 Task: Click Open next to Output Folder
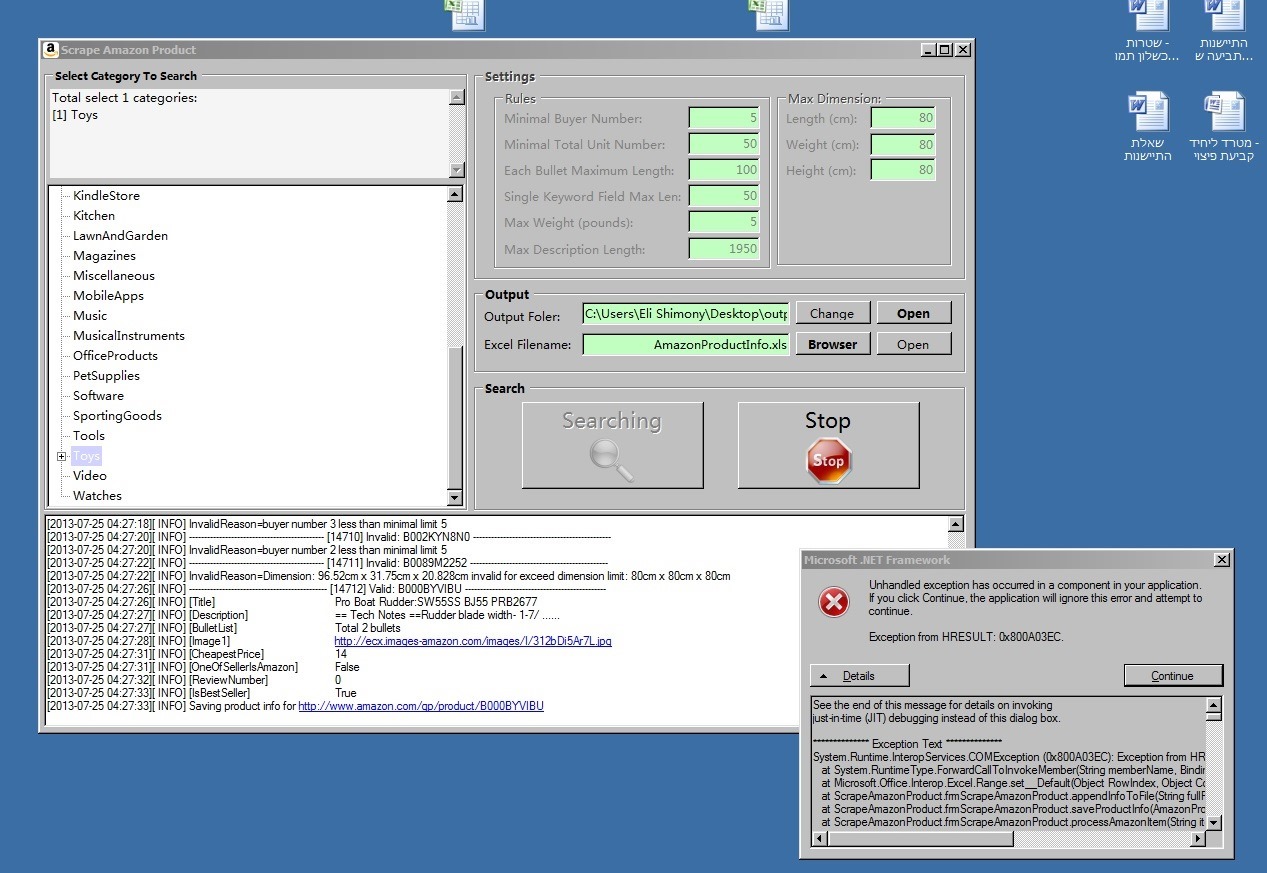(914, 313)
